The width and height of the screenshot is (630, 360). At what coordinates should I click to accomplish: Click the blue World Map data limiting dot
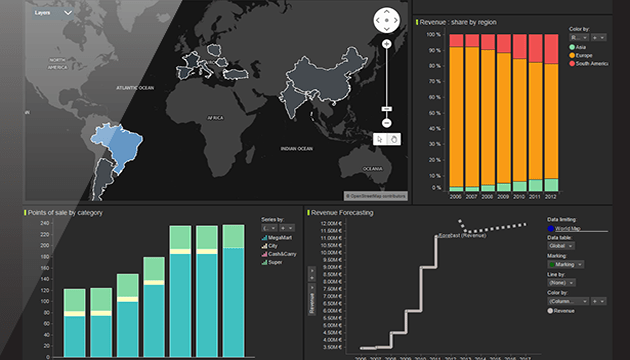(551, 229)
